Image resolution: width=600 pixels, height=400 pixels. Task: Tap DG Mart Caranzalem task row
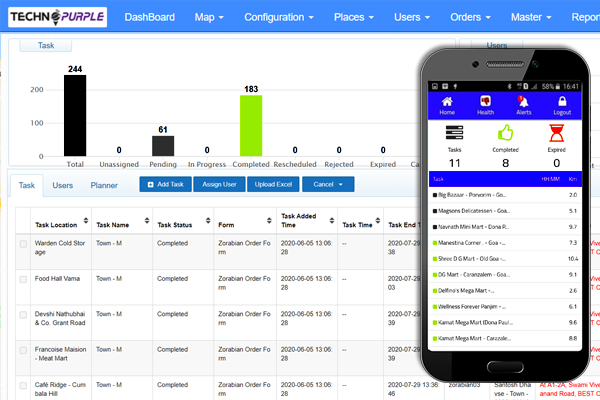point(505,275)
